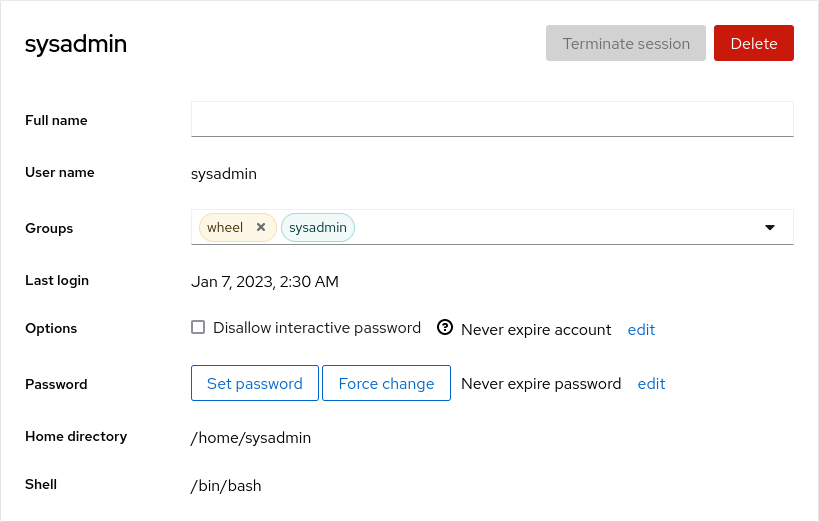Click the sysadmin page heading
The image size is (819, 522).
(x=76, y=44)
